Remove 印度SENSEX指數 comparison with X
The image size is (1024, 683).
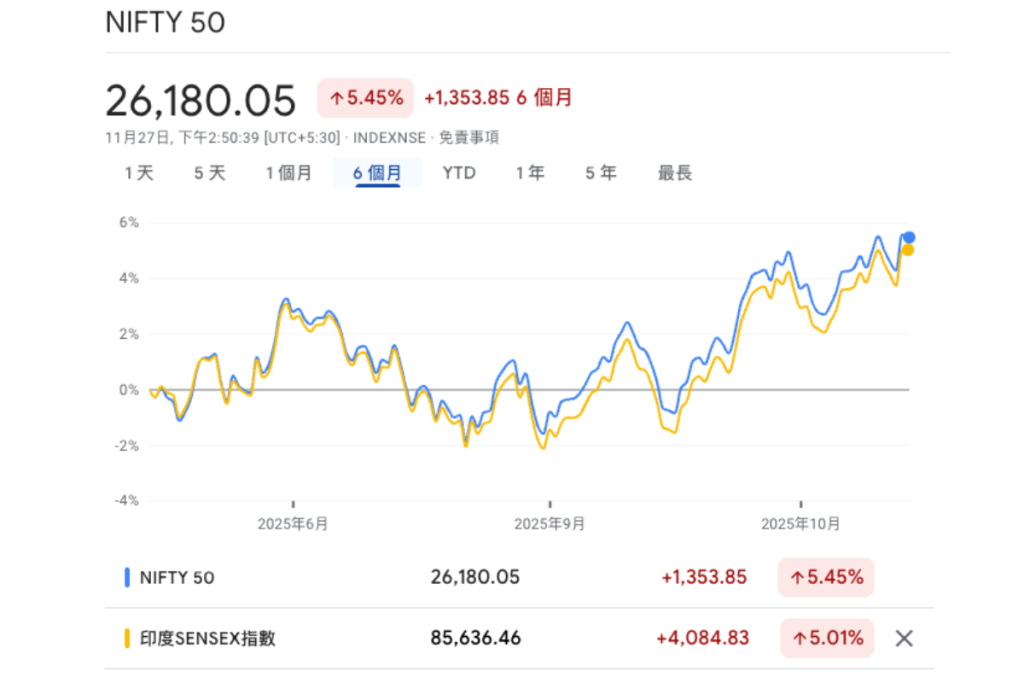[x=904, y=638]
